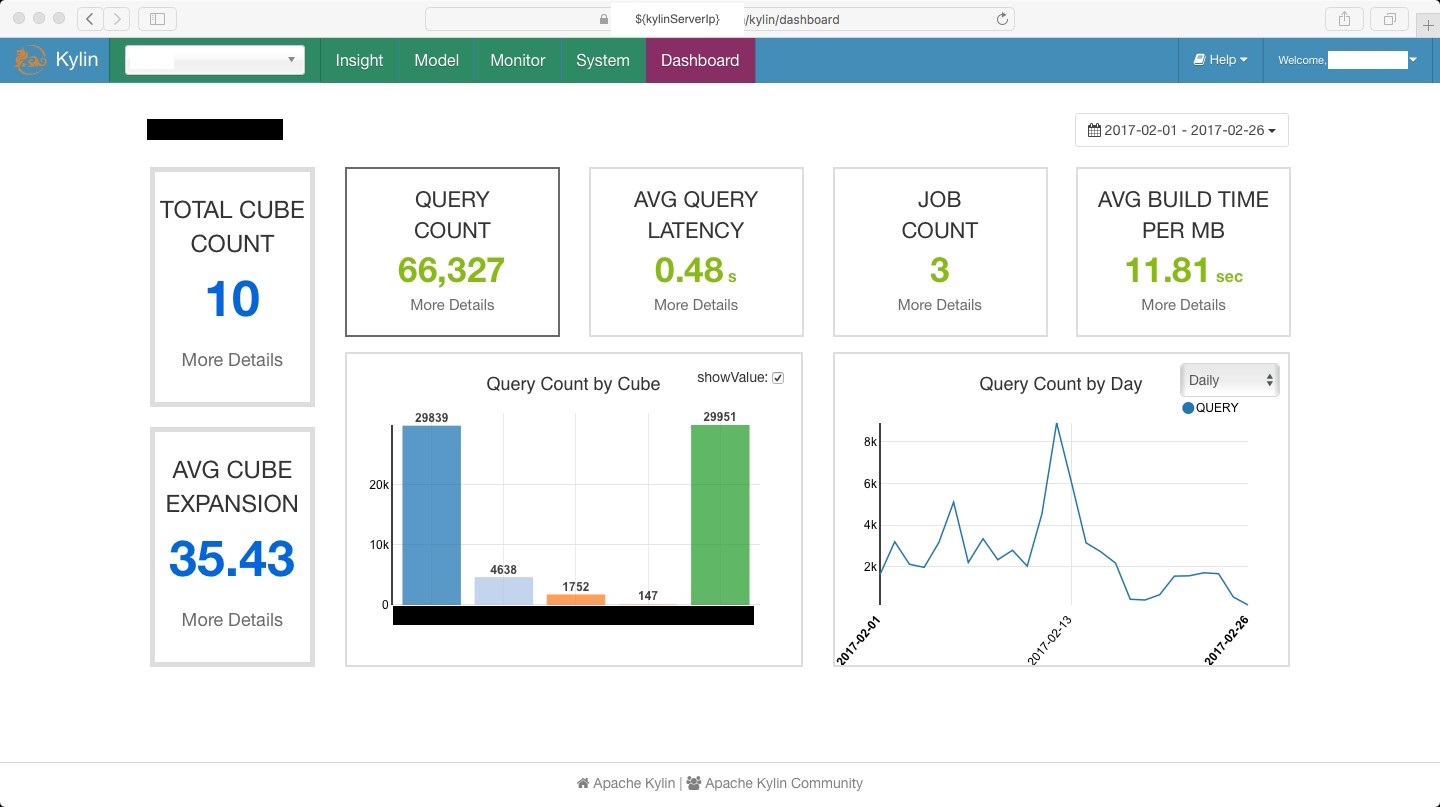Screen dimensions: 1440x807
Task: Visit the Apache Kylin Community link
Action: (783, 783)
